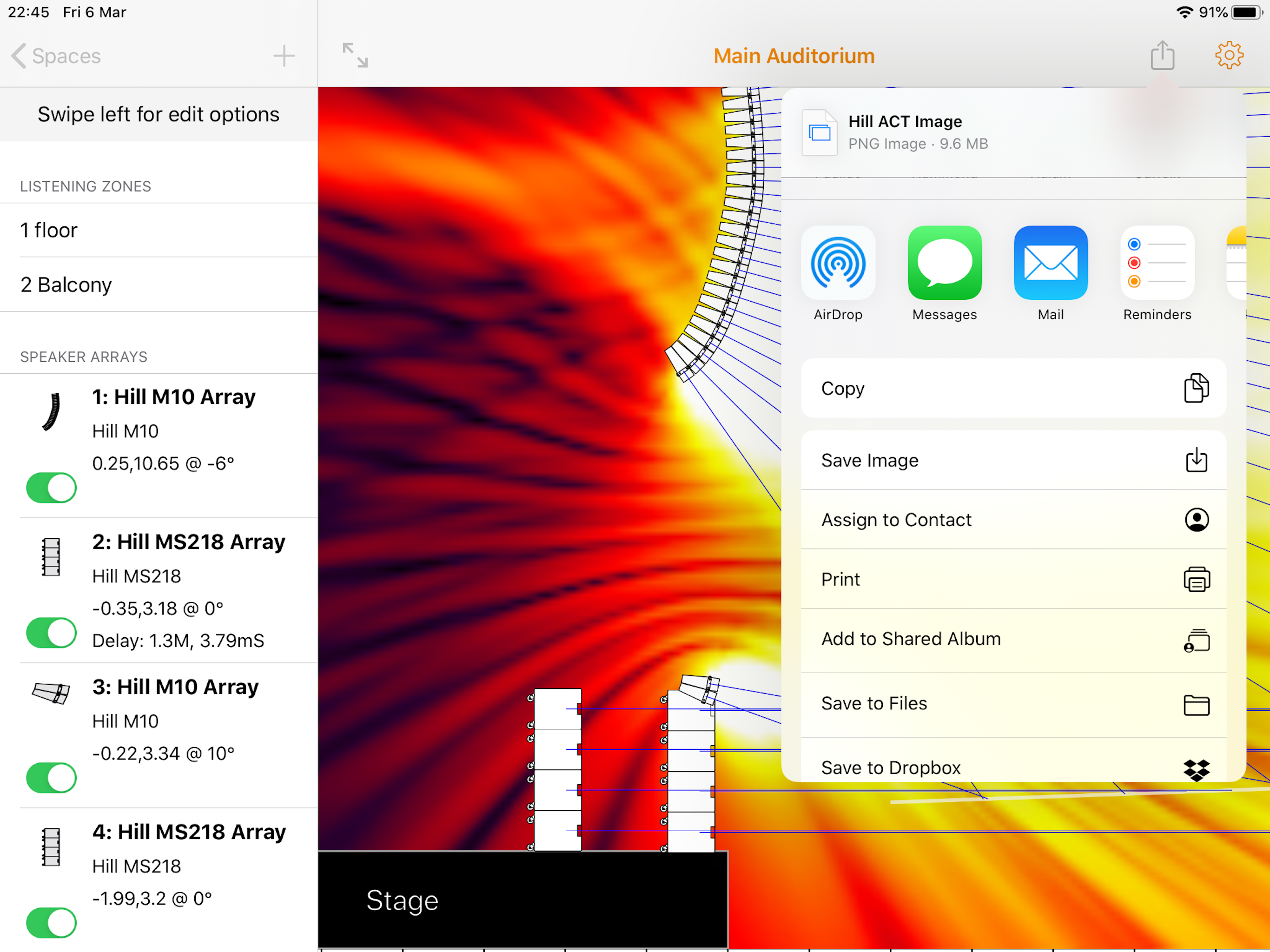Tap the Copy documents icon
The width and height of the screenshot is (1270, 952).
pos(1197,388)
